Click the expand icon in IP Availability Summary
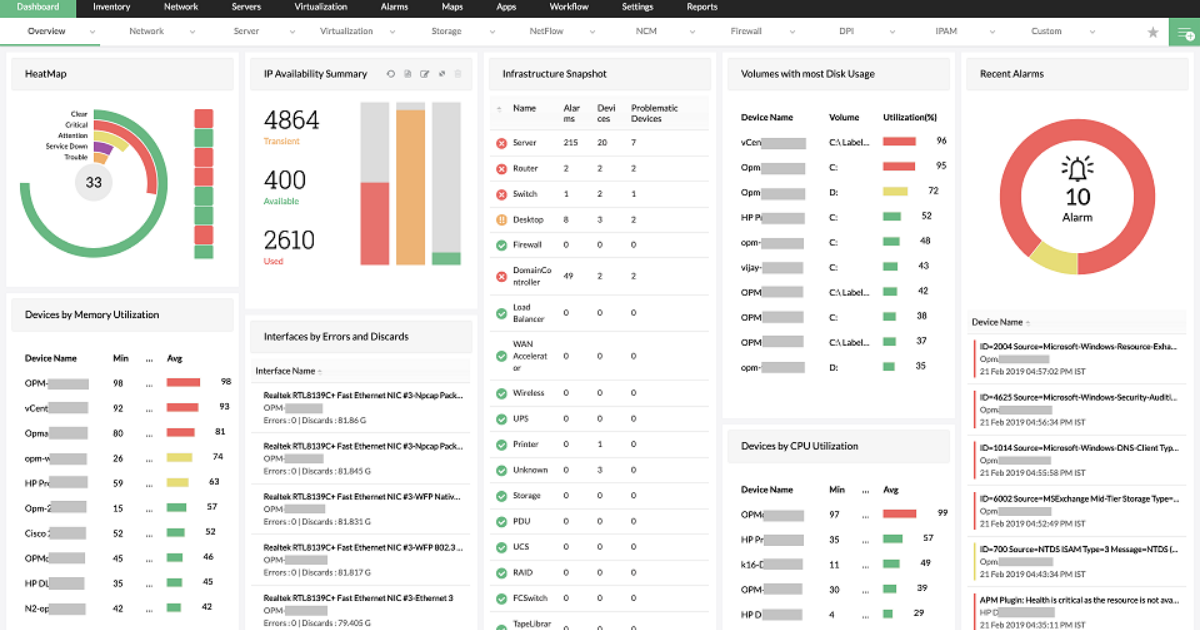 pos(442,74)
